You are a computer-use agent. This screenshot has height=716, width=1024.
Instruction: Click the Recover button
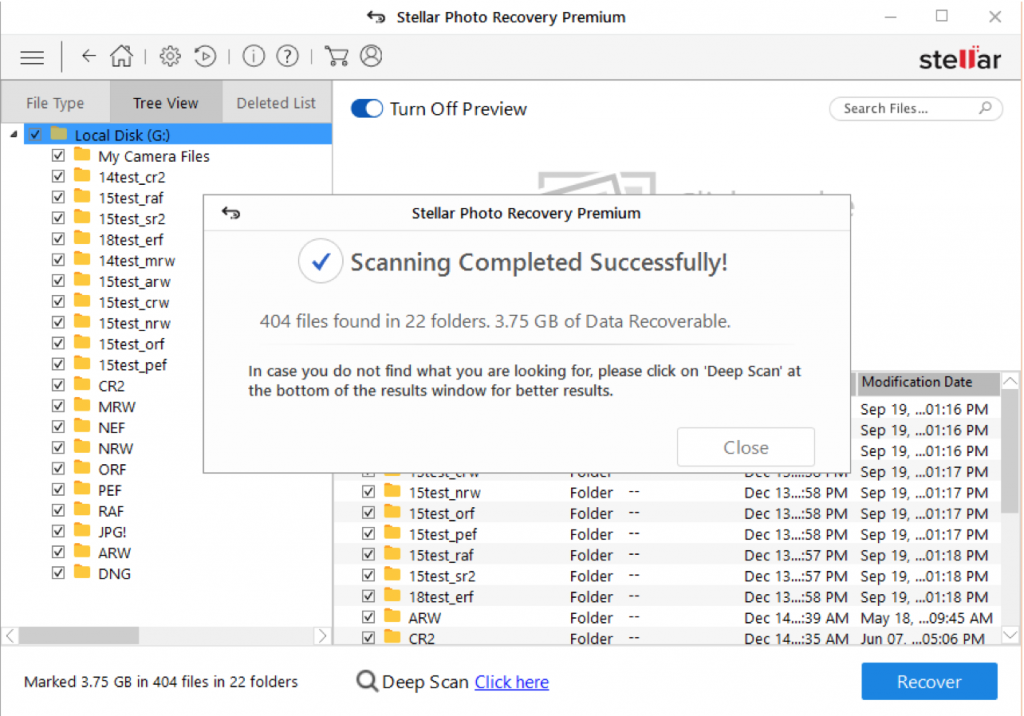click(929, 681)
